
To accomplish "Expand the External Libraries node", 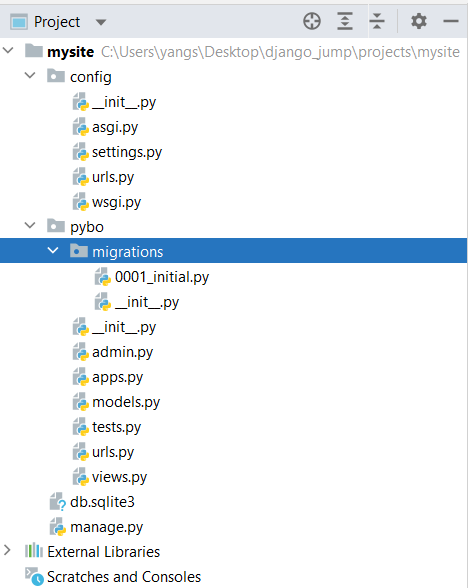I will 7,550.
